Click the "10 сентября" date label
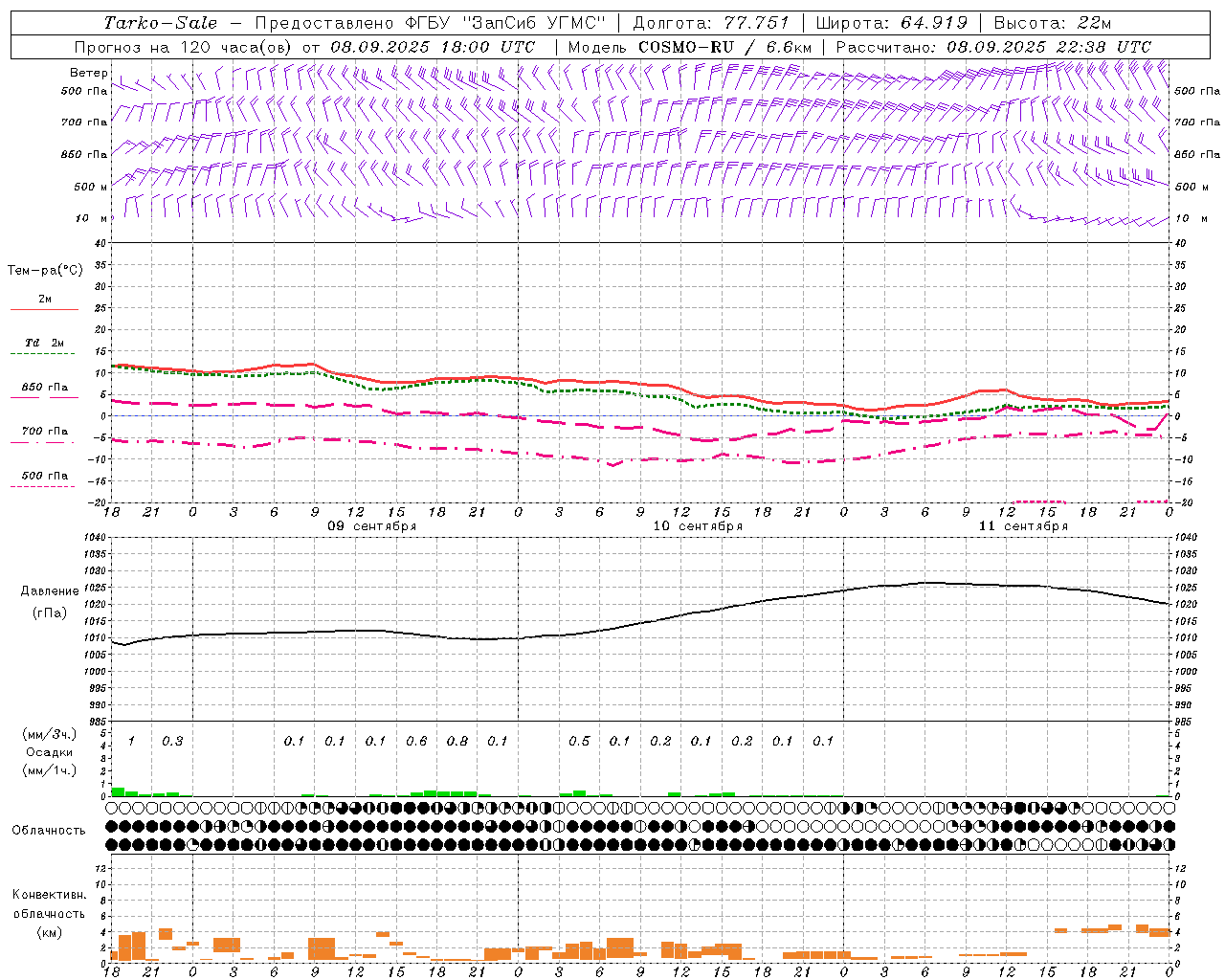This screenshot has width=1225, height=980. point(698,526)
